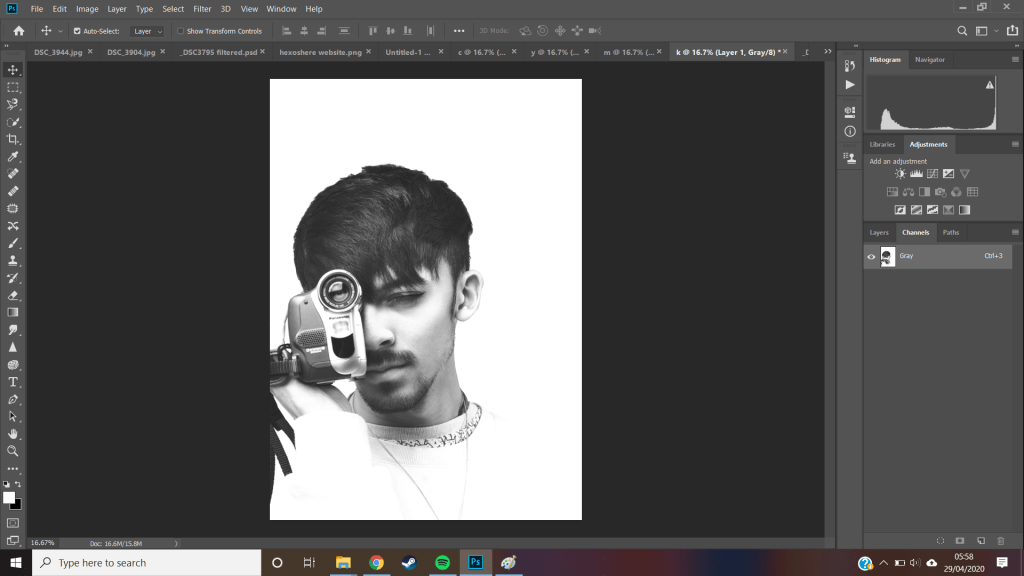The width and height of the screenshot is (1024, 576).
Task: Open the Navigator panel tab
Action: (929, 60)
